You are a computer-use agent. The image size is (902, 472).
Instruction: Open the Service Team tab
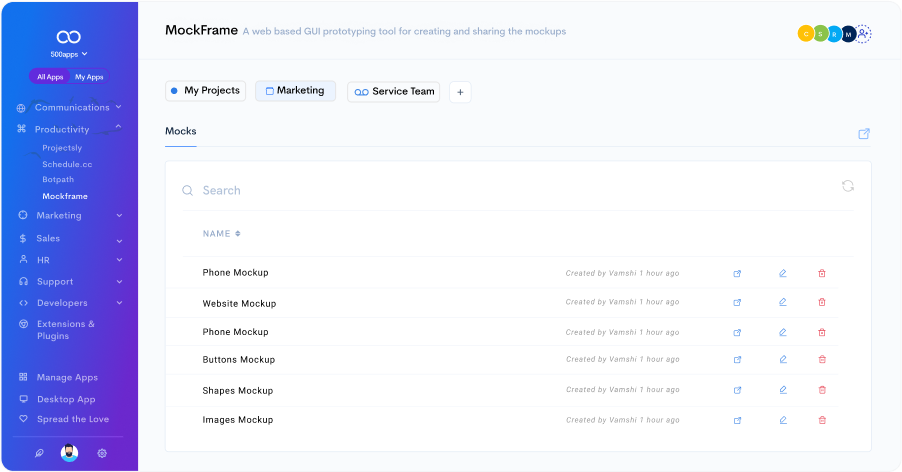point(395,91)
